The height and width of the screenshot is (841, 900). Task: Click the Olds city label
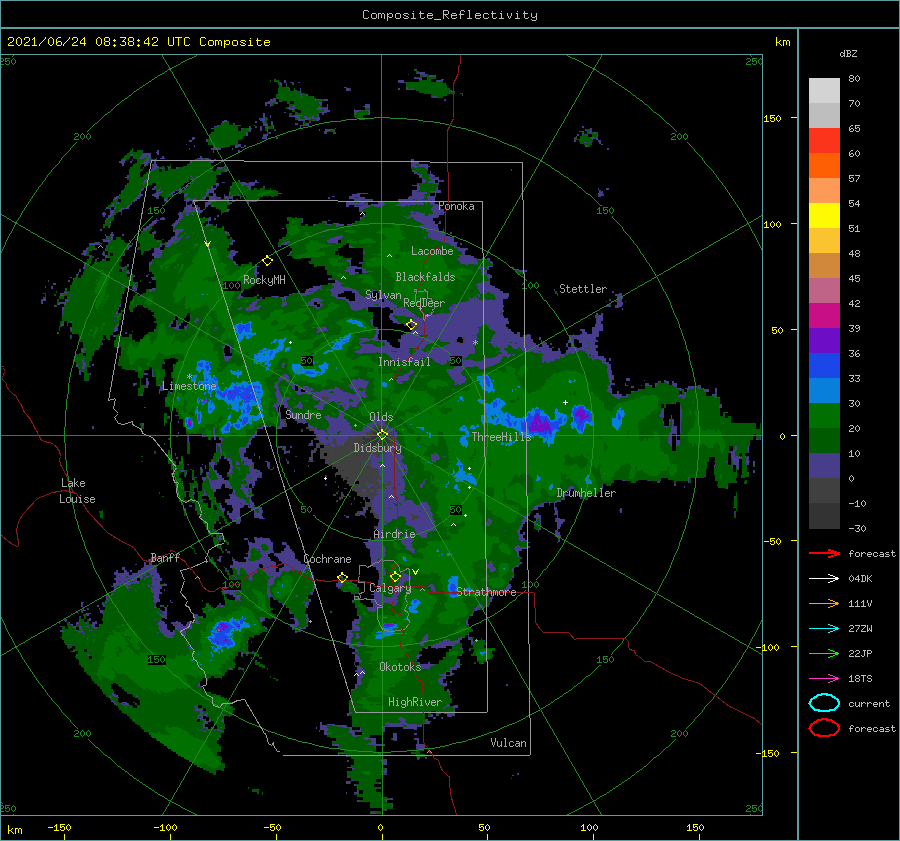tap(381, 417)
